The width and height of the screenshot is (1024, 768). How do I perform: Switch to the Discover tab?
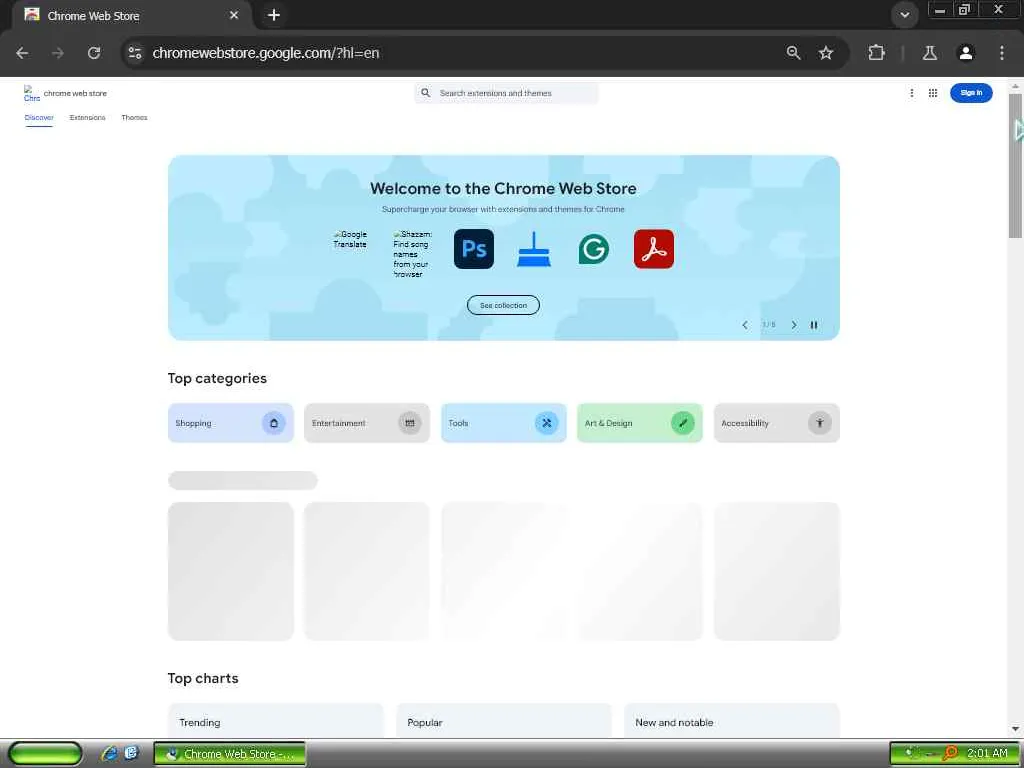click(x=39, y=118)
